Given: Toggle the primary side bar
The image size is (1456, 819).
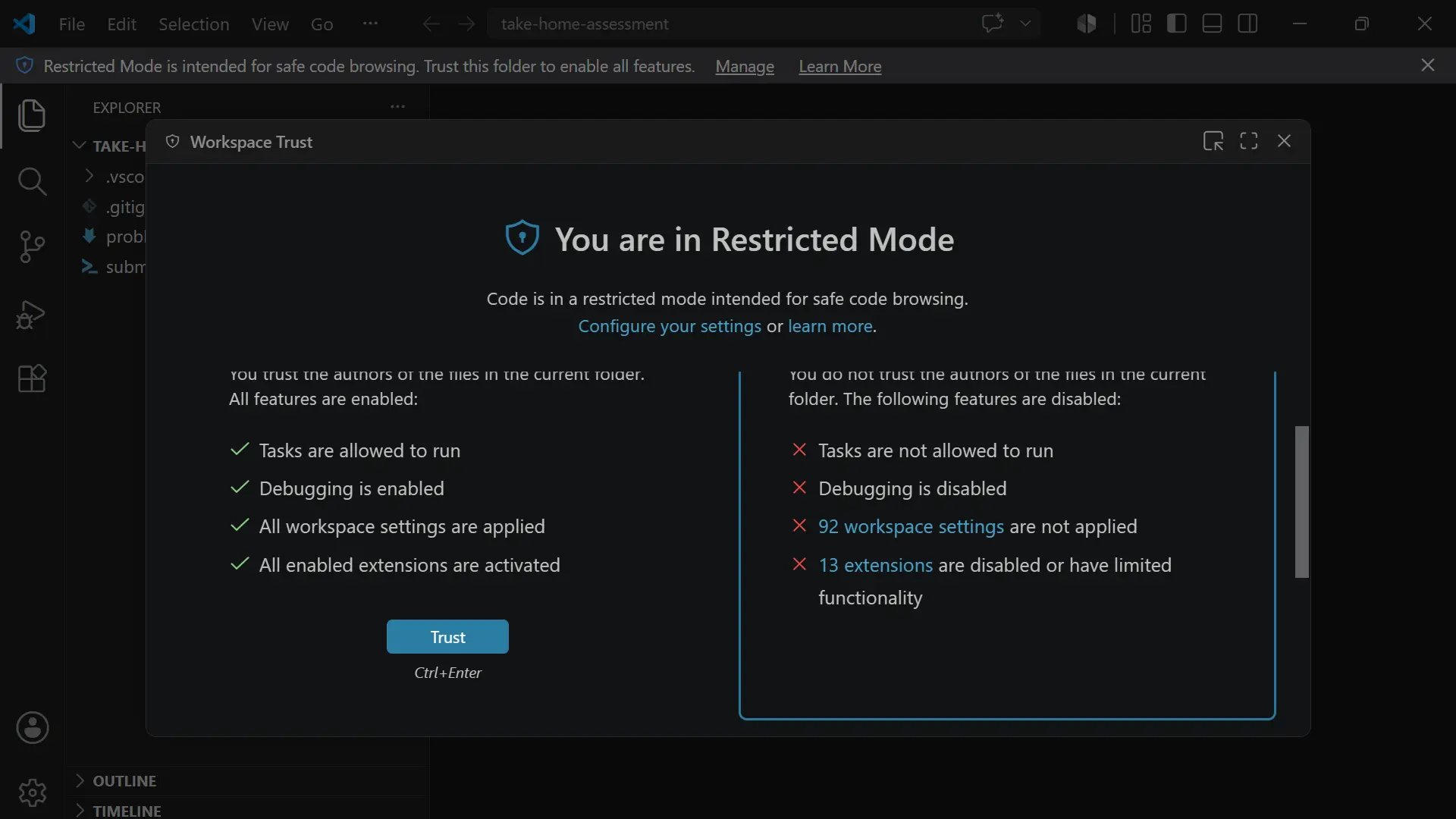Looking at the screenshot, I should pos(1177,24).
